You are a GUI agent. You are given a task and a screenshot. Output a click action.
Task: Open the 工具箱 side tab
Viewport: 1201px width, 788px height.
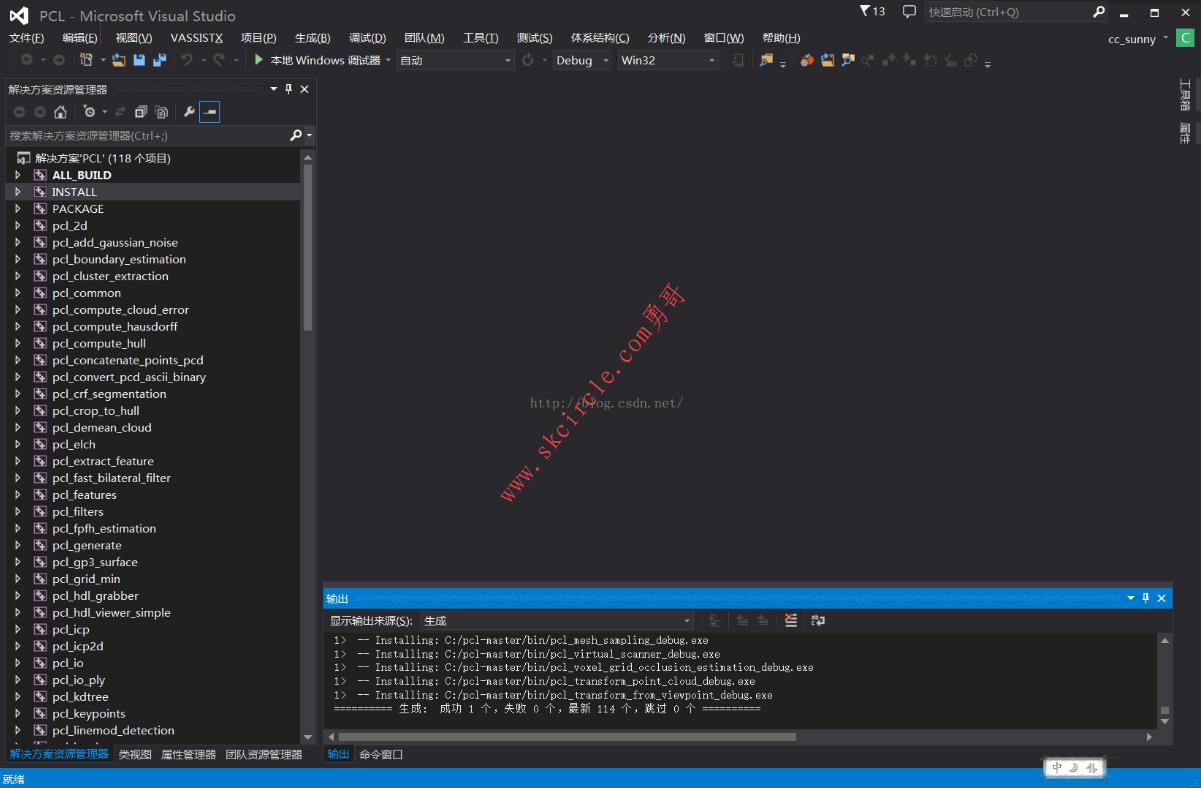tap(1185, 94)
